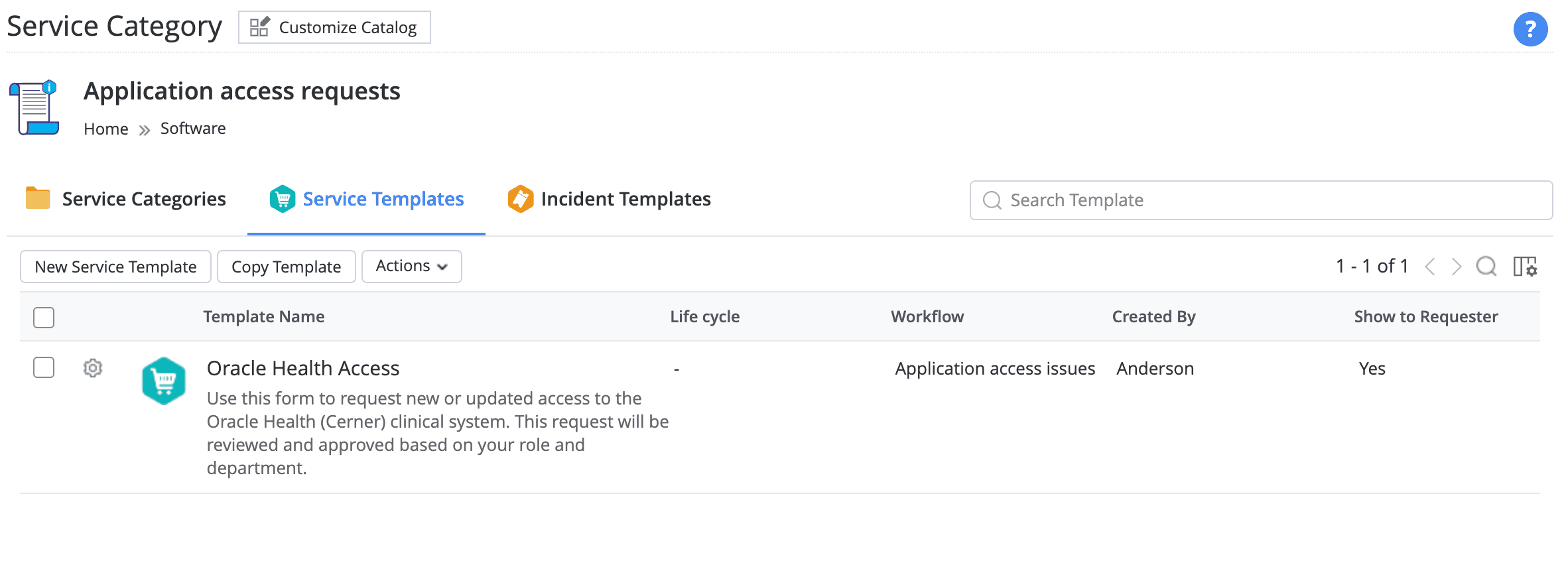Click the magnifier icon inside Search Template

992,200
